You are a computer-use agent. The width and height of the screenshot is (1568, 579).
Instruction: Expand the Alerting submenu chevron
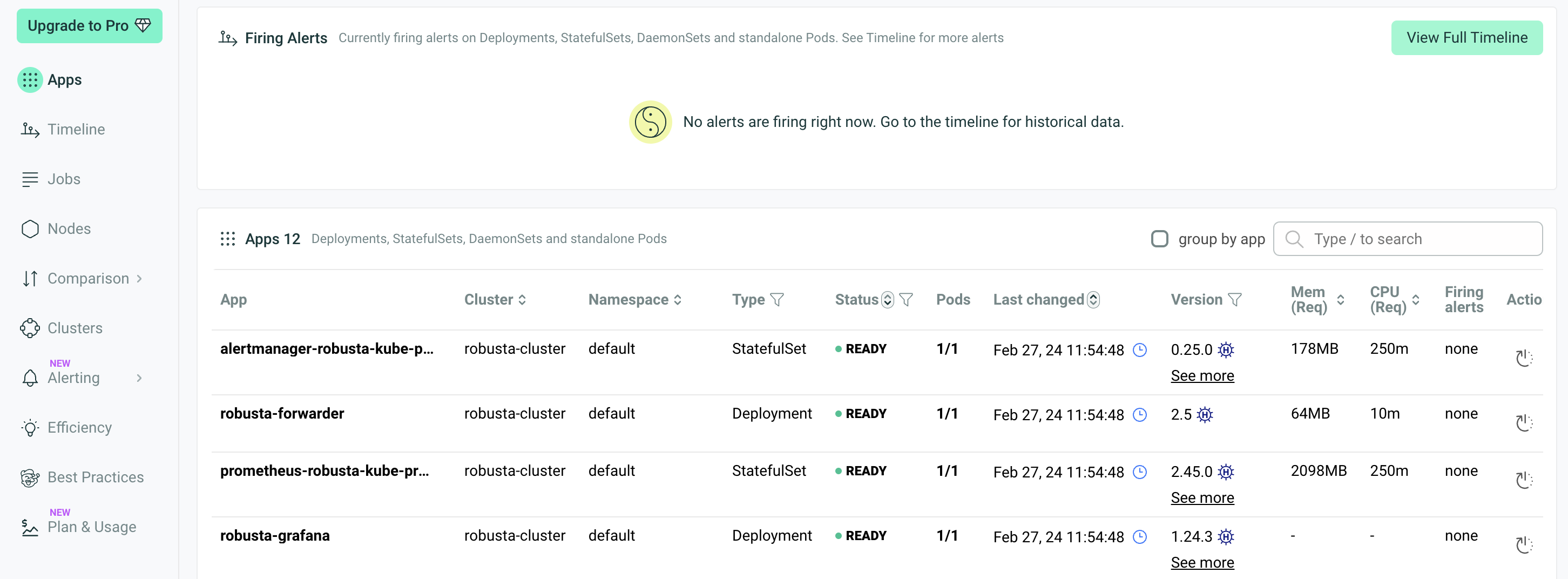pyautogui.click(x=139, y=378)
